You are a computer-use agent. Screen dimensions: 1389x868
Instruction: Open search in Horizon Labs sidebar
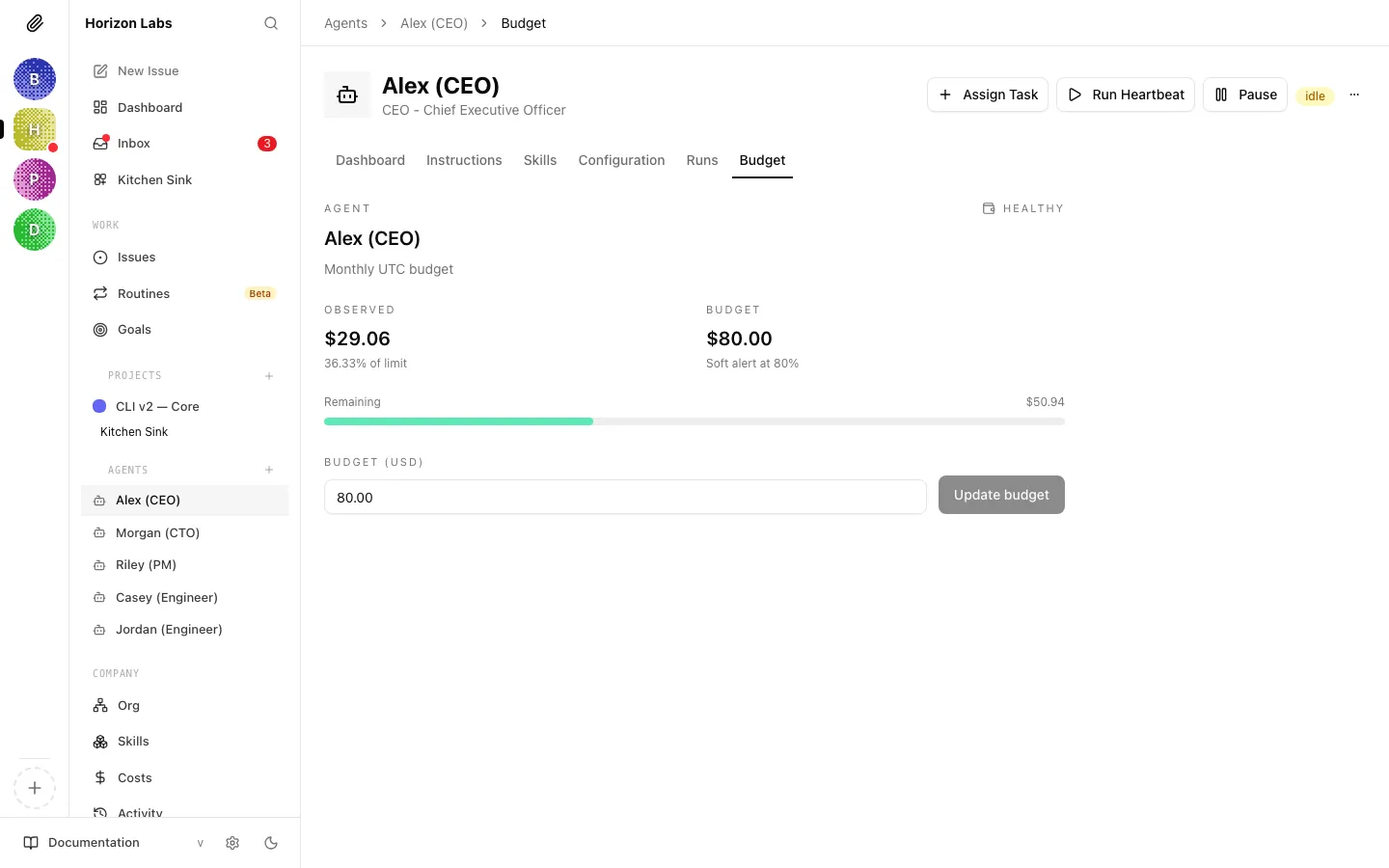(271, 23)
